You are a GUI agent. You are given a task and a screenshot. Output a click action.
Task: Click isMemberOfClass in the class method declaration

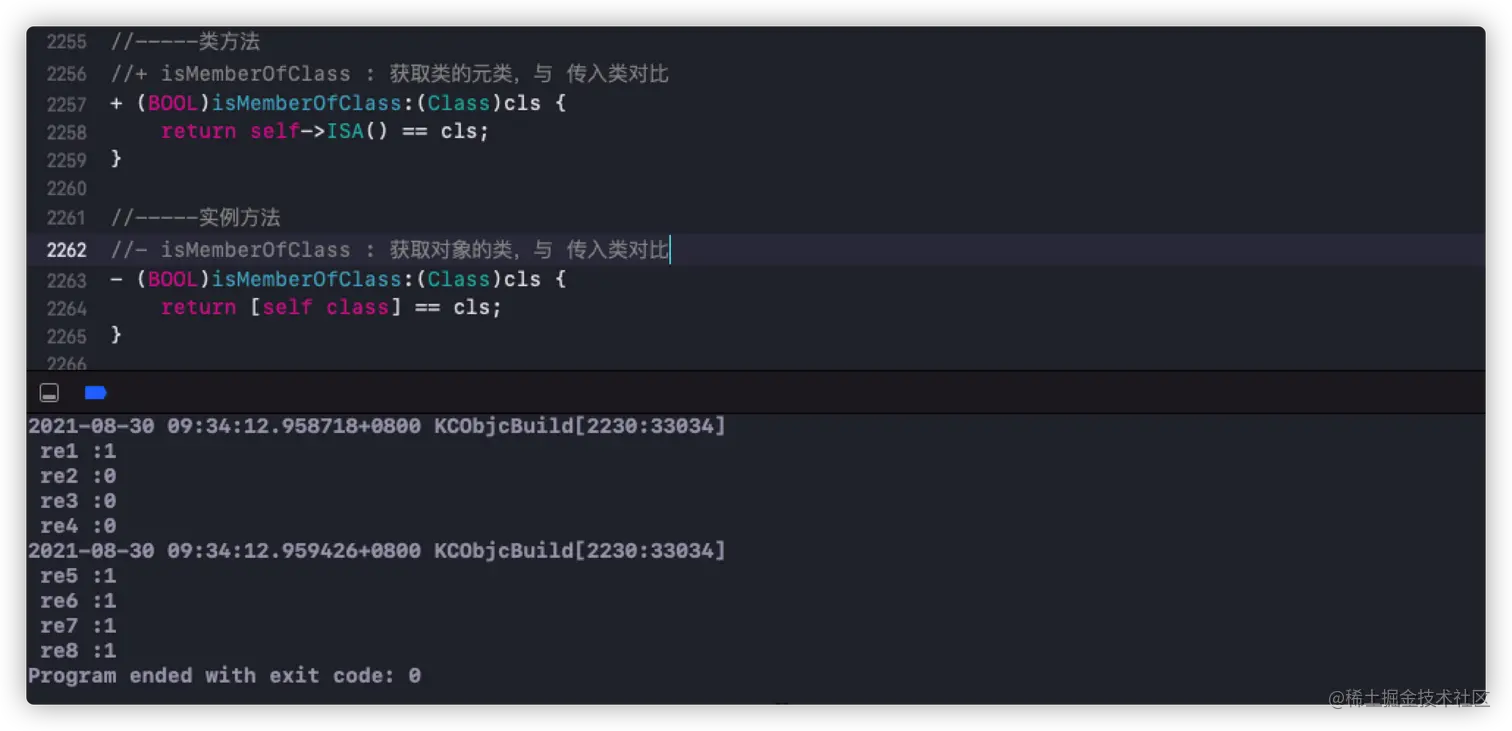[306, 103]
